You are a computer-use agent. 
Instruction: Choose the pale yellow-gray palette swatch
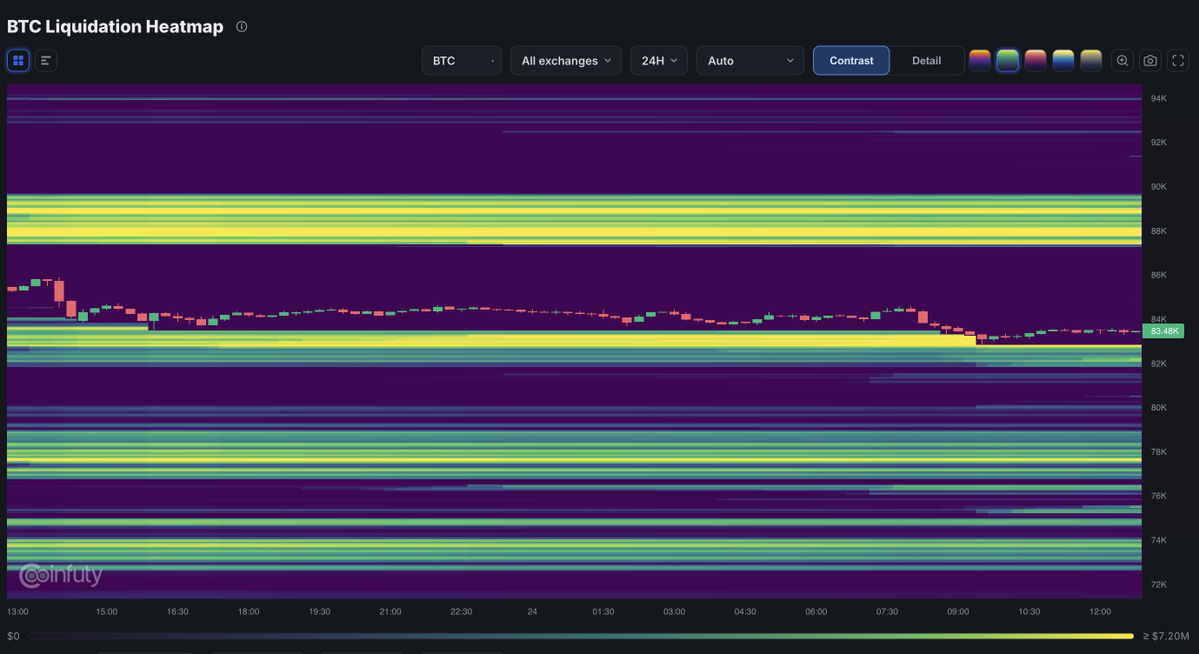tap(1091, 60)
